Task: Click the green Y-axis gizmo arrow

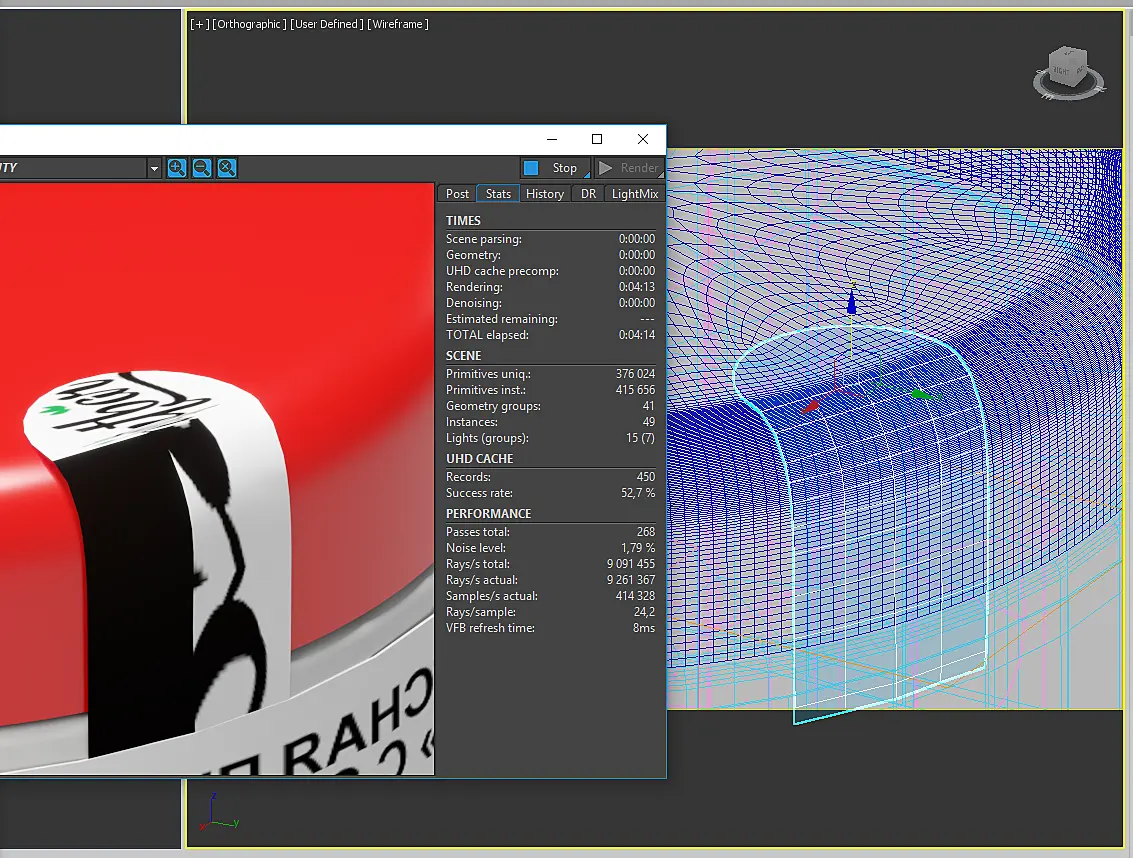Action: coord(921,394)
